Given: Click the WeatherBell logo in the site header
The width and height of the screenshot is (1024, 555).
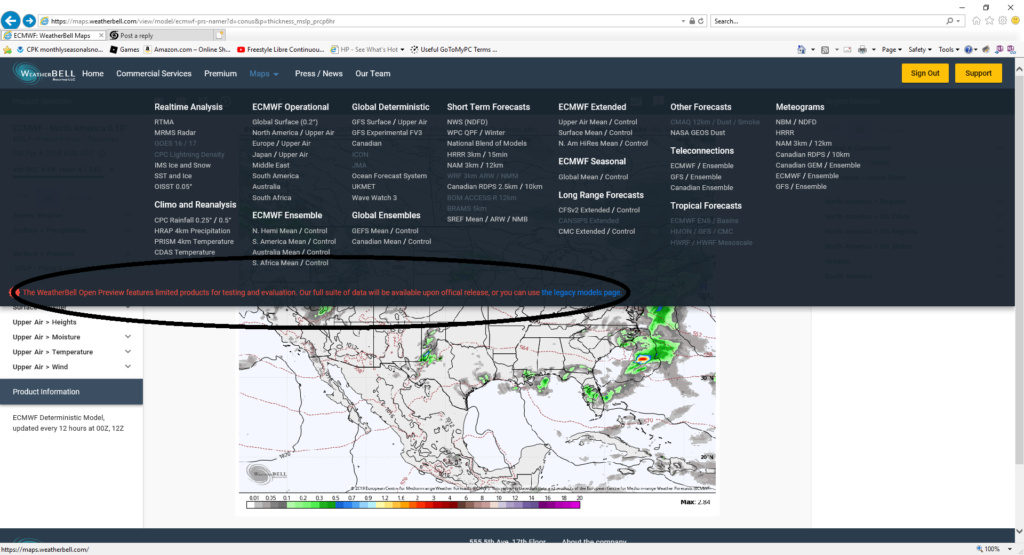Looking at the screenshot, I should click(44, 73).
